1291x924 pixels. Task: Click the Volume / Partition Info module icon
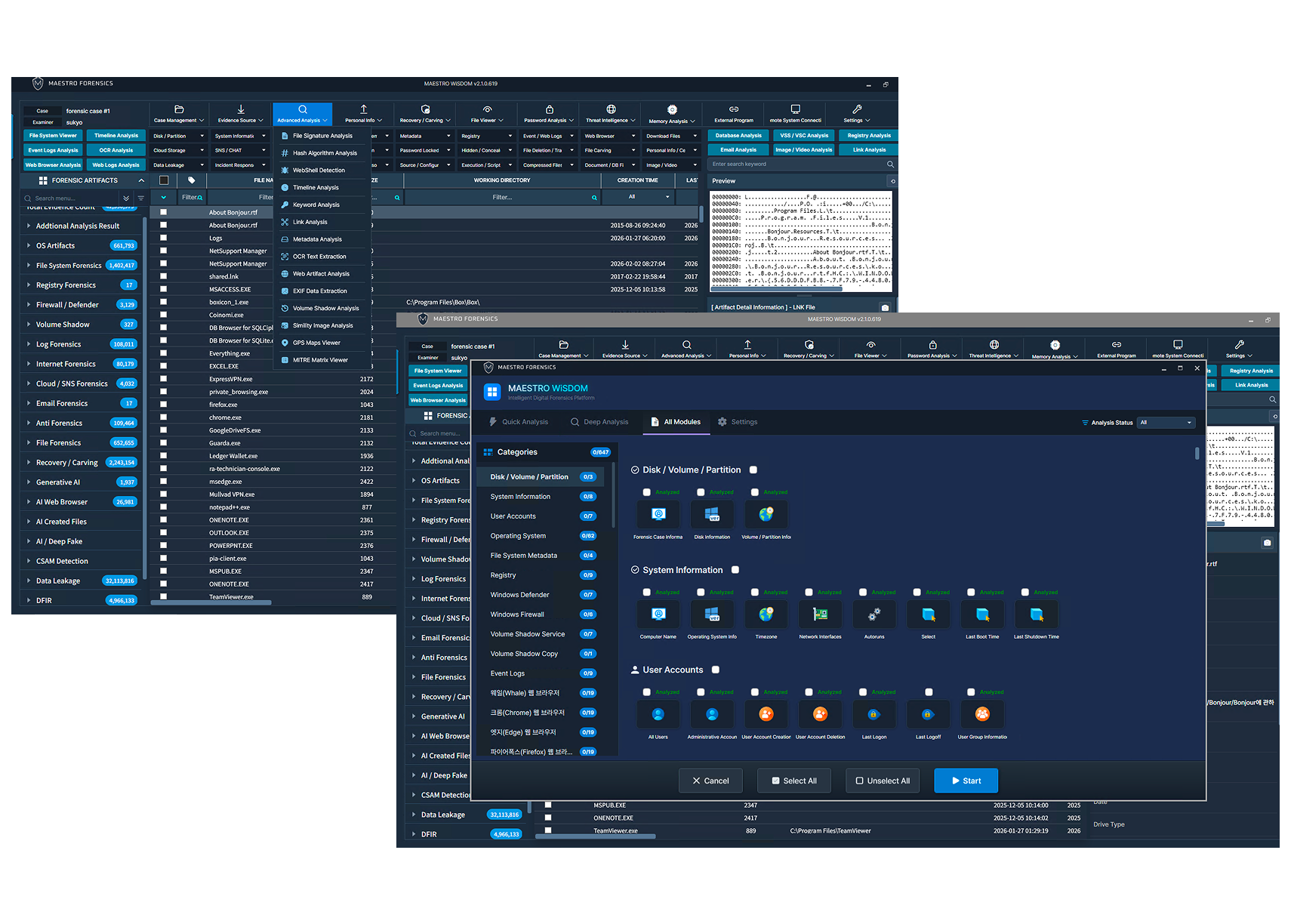[766, 514]
